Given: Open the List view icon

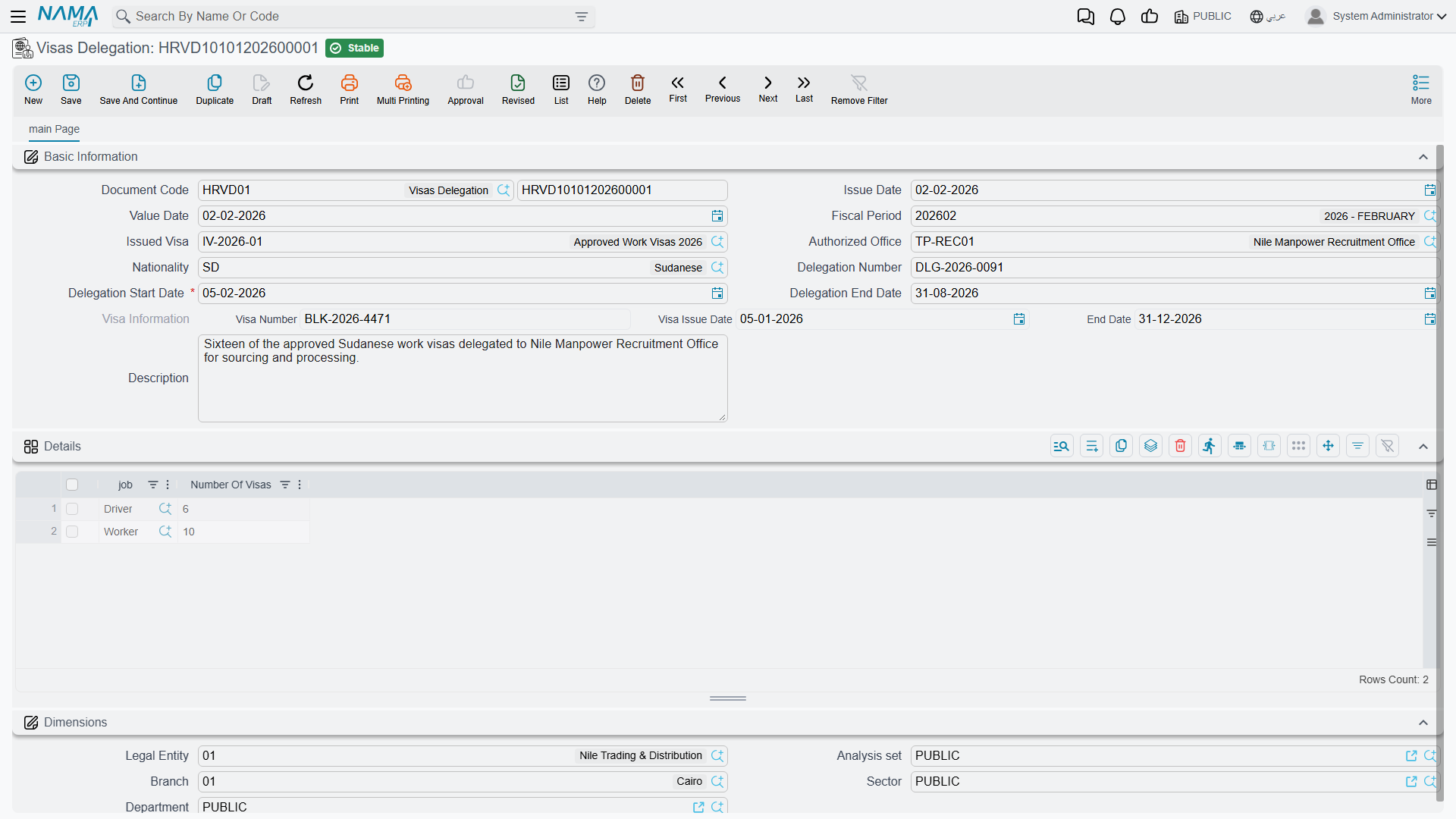Looking at the screenshot, I should [561, 89].
